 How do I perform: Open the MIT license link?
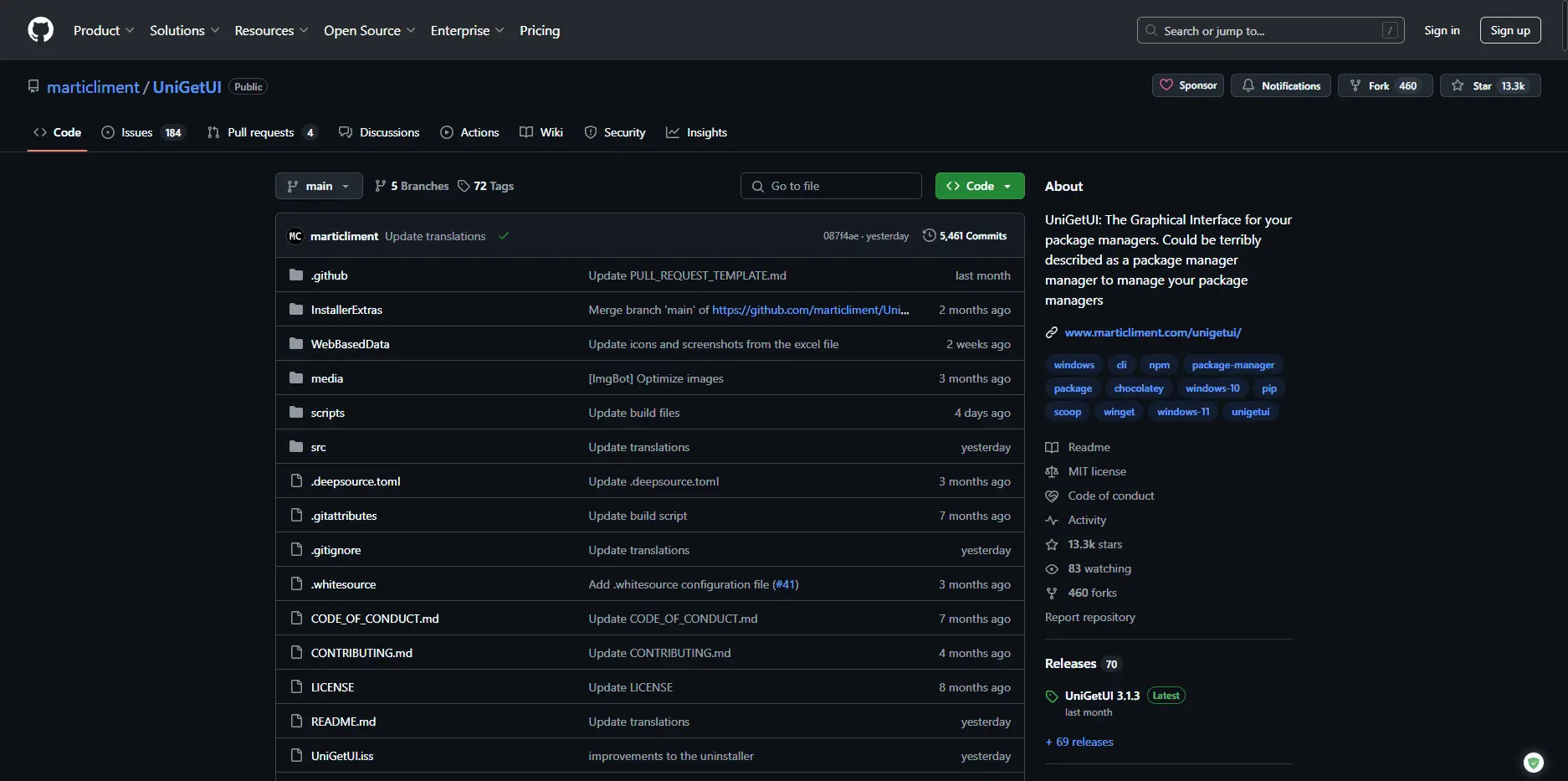click(1097, 471)
